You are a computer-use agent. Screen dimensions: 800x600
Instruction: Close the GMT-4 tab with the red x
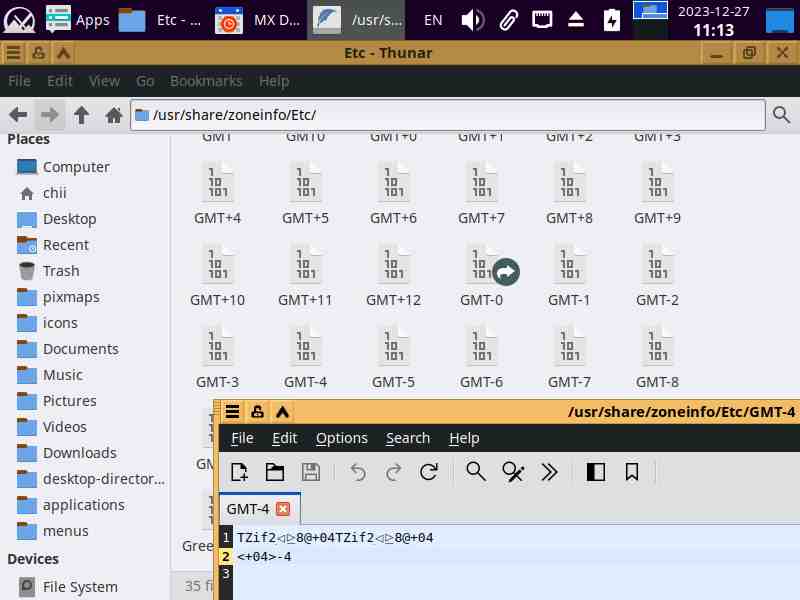[x=283, y=509]
